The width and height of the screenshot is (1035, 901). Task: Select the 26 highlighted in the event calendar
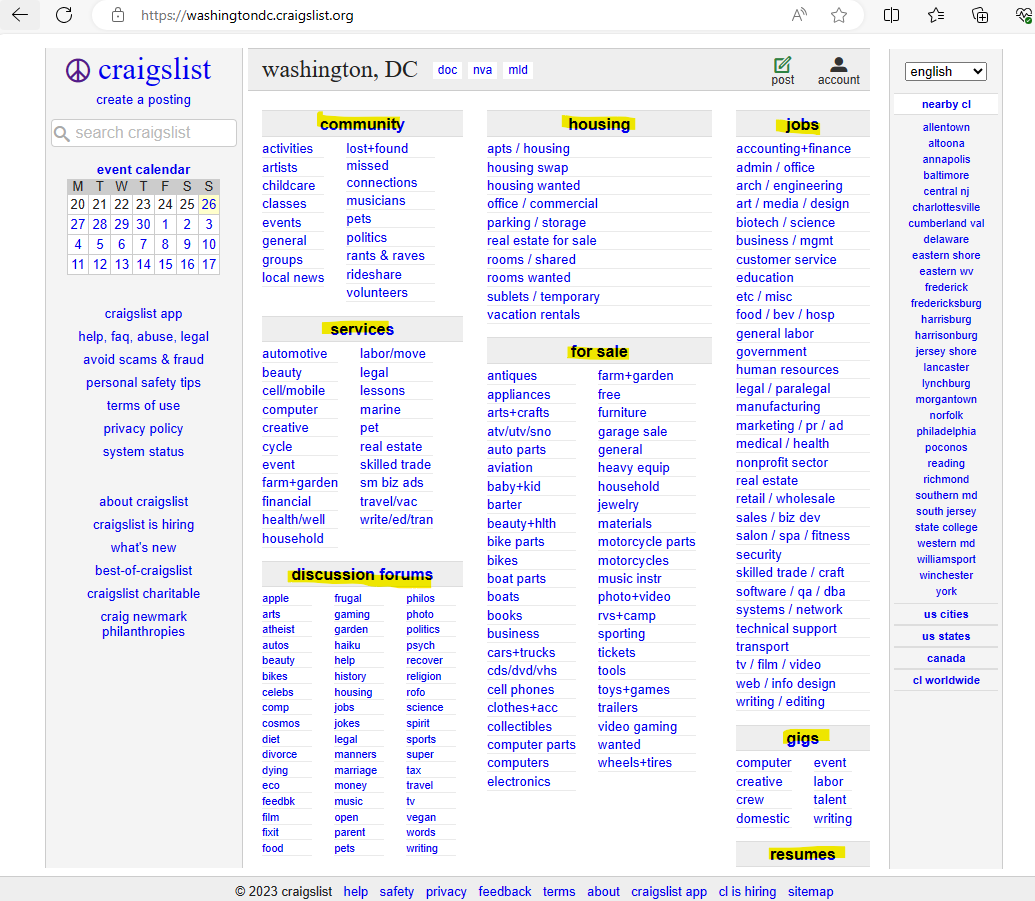tap(209, 205)
